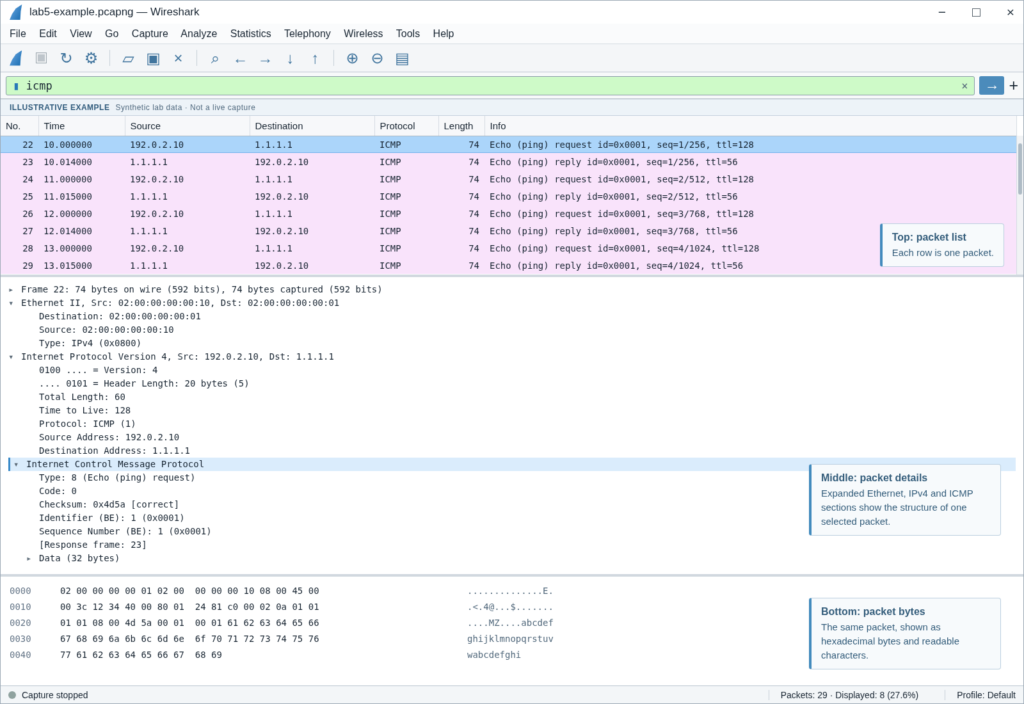
Task: Click the stop capture square icon
Action: (x=41, y=58)
